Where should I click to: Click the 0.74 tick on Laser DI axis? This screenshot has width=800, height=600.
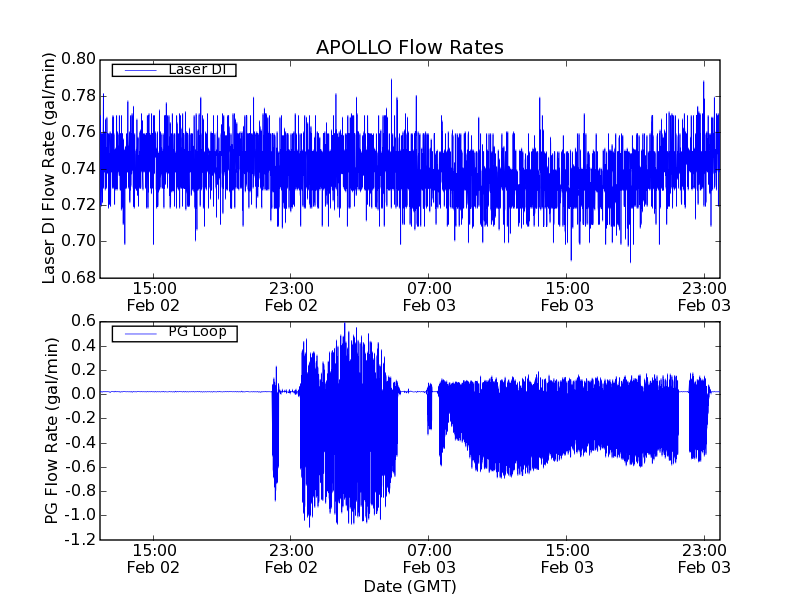79,168
